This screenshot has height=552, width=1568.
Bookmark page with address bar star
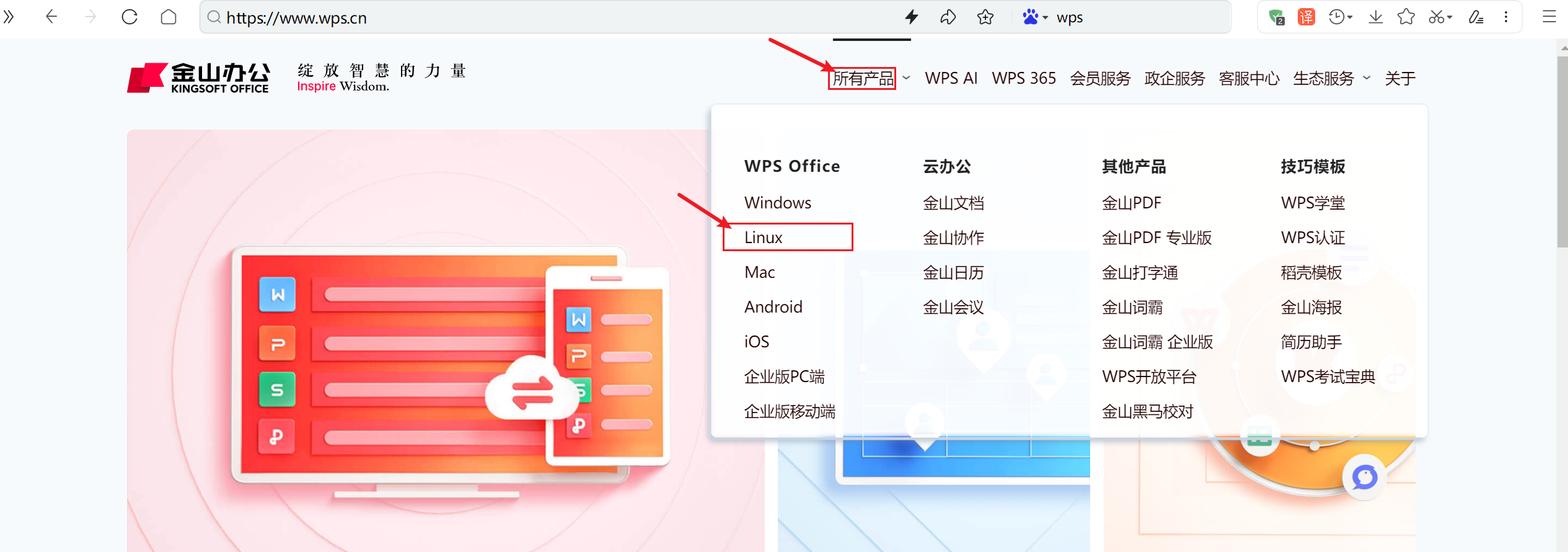click(x=985, y=17)
